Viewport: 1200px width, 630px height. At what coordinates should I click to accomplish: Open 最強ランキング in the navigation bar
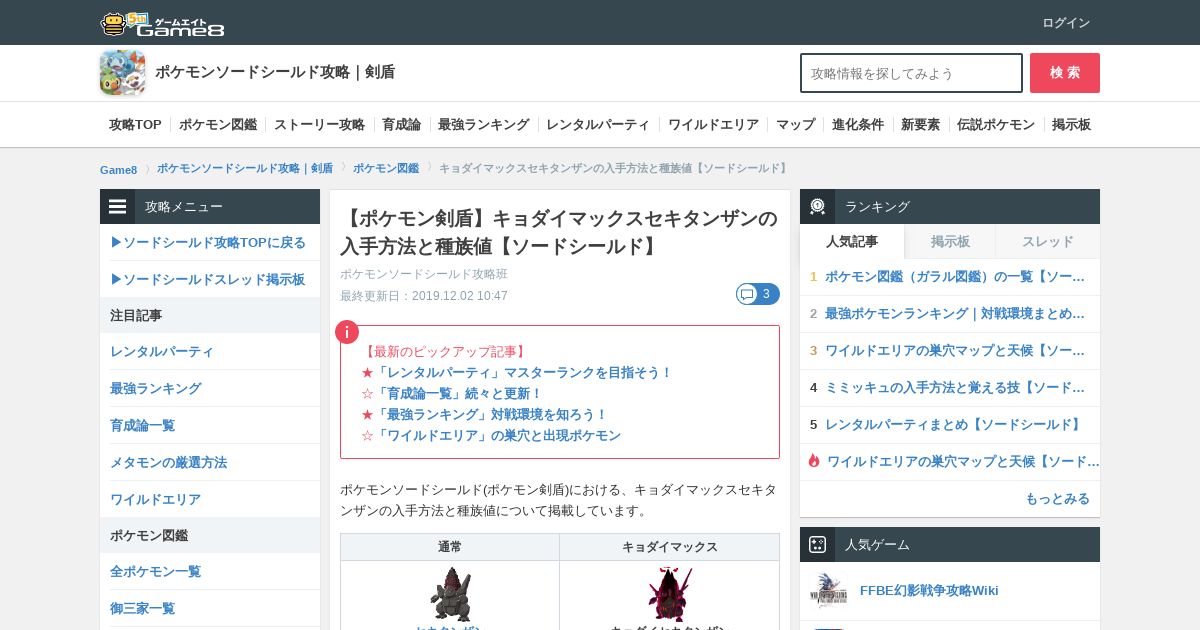[x=483, y=125]
